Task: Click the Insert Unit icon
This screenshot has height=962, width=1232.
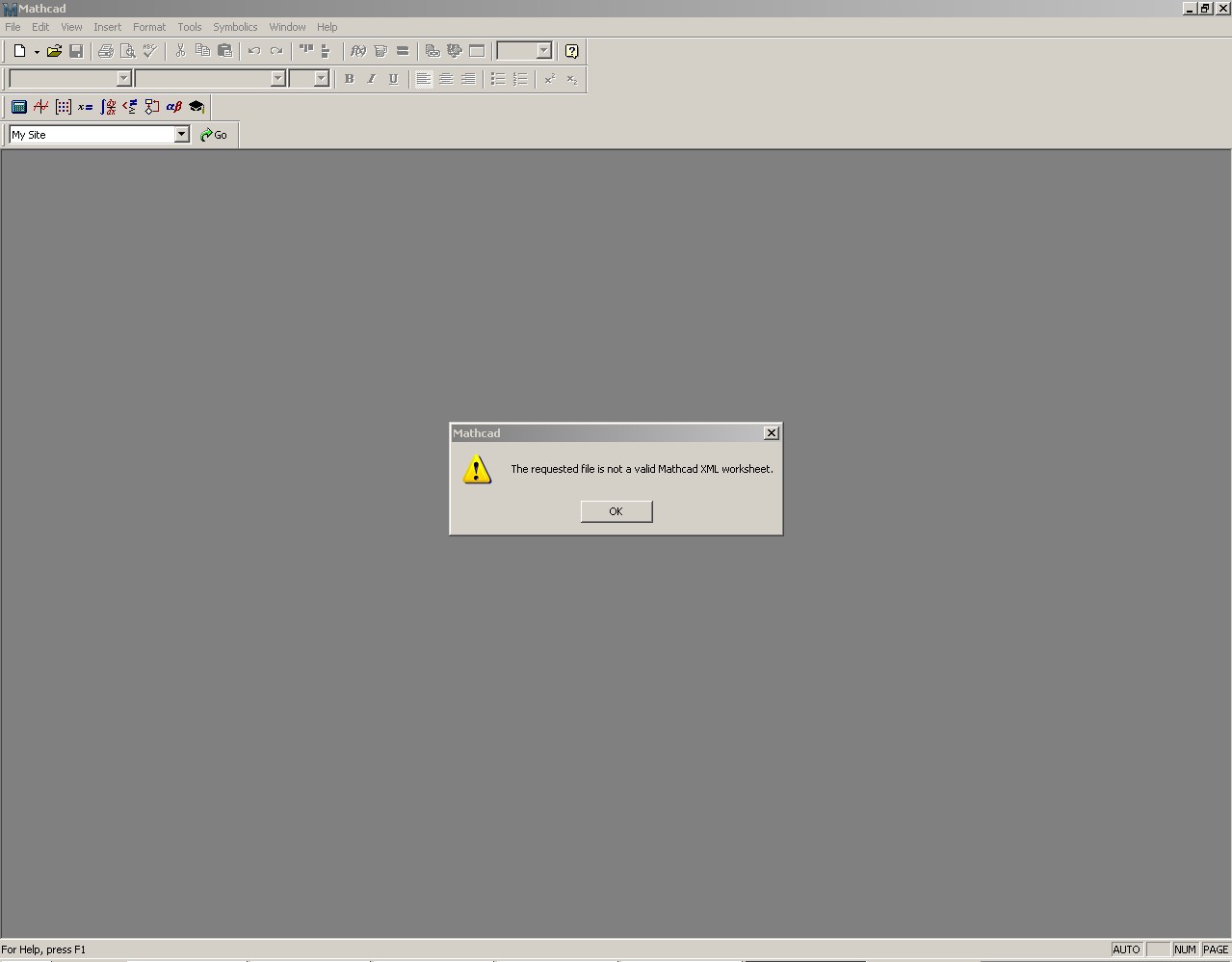Action: tap(380, 51)
